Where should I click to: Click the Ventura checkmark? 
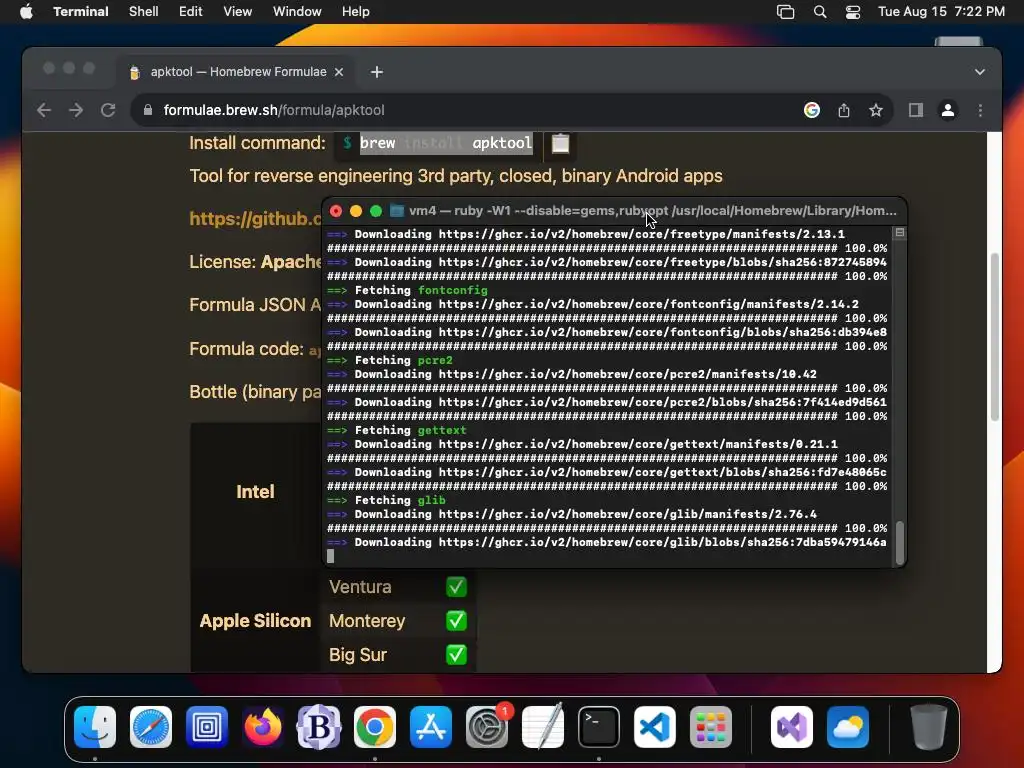coord(456,586)
